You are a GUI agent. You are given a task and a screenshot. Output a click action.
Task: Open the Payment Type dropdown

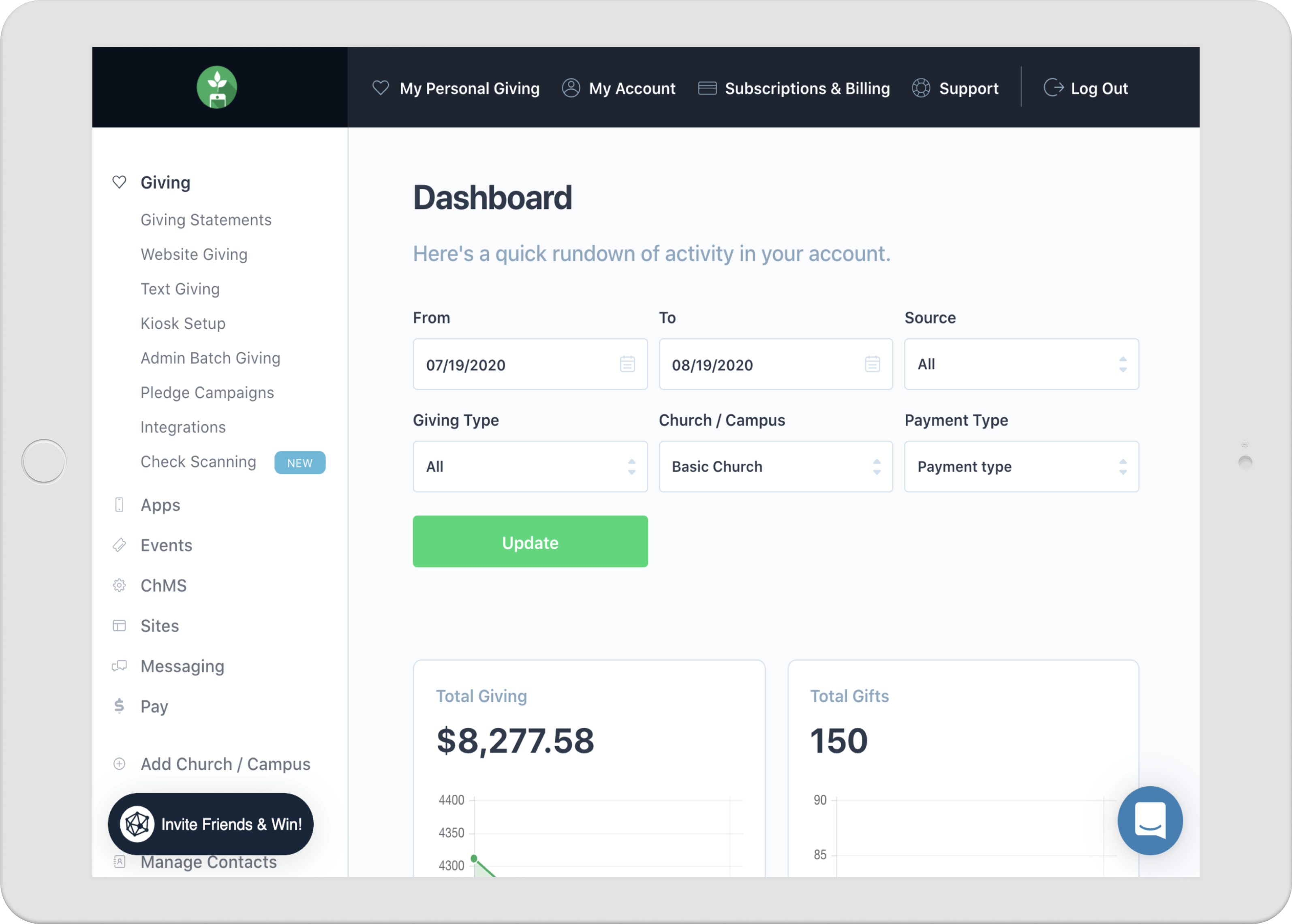click(1021, 466)
